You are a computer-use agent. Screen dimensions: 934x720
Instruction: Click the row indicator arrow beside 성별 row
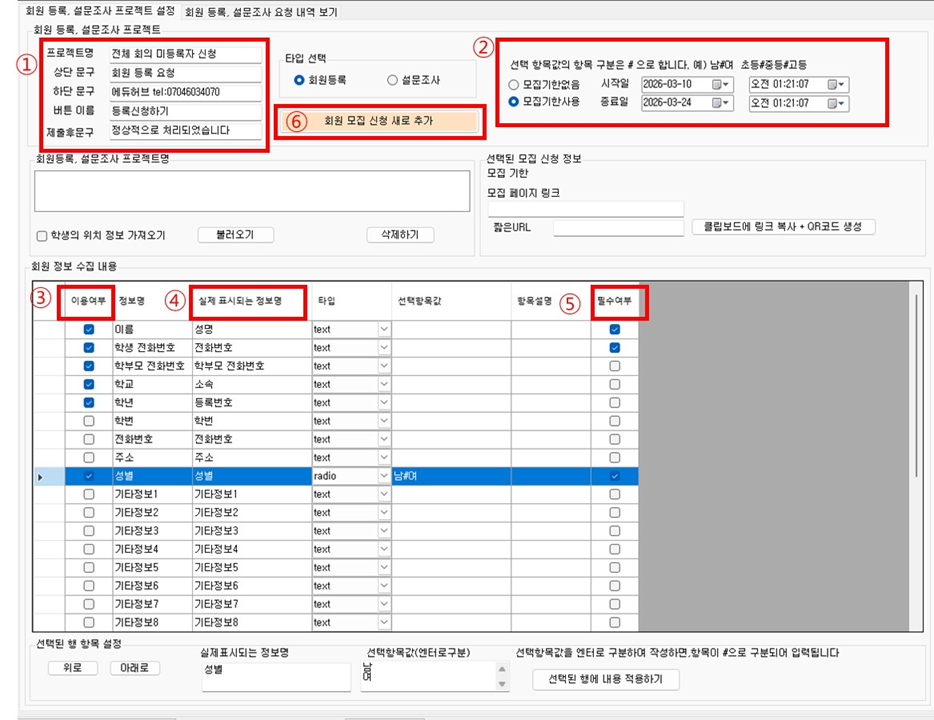coord(40,477)
